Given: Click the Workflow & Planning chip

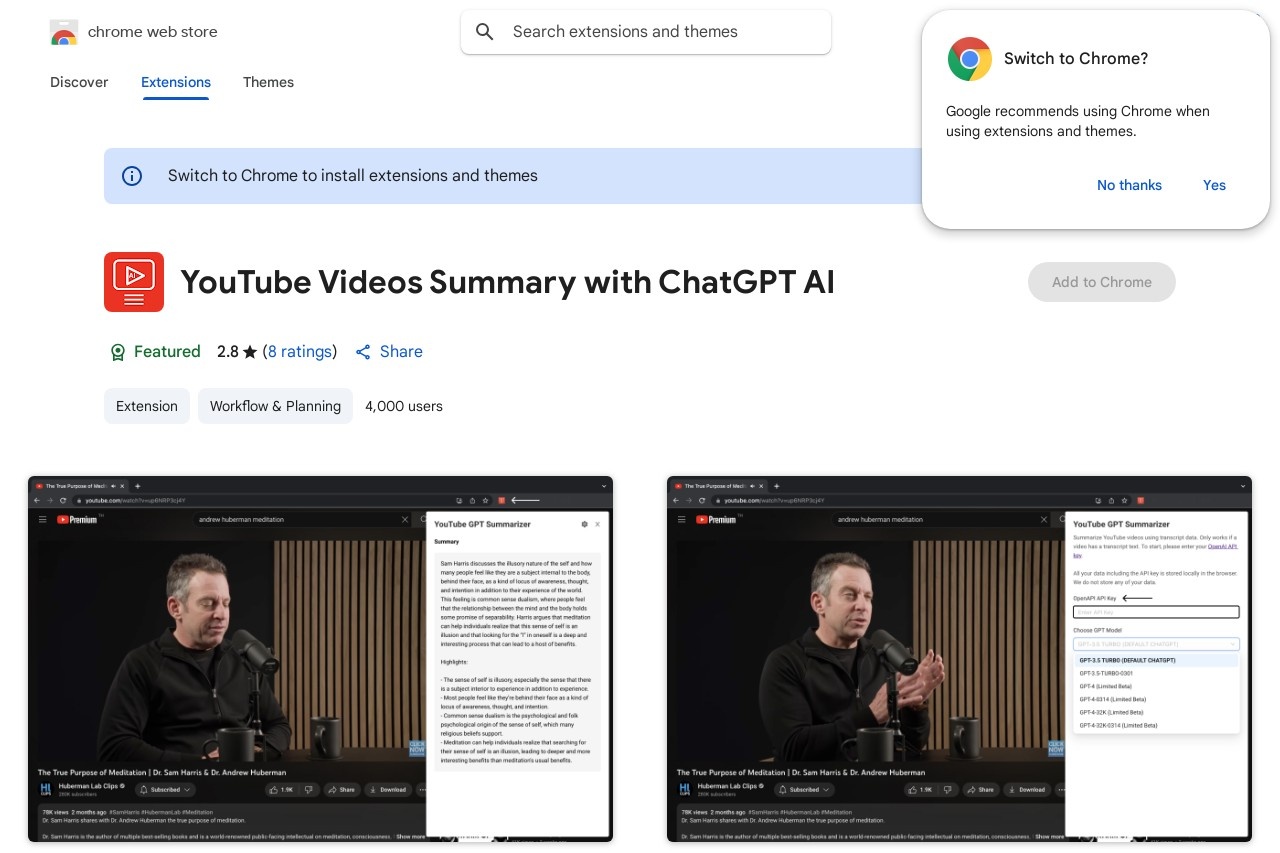Looking at the screenshot, I should tap(275, 406).
